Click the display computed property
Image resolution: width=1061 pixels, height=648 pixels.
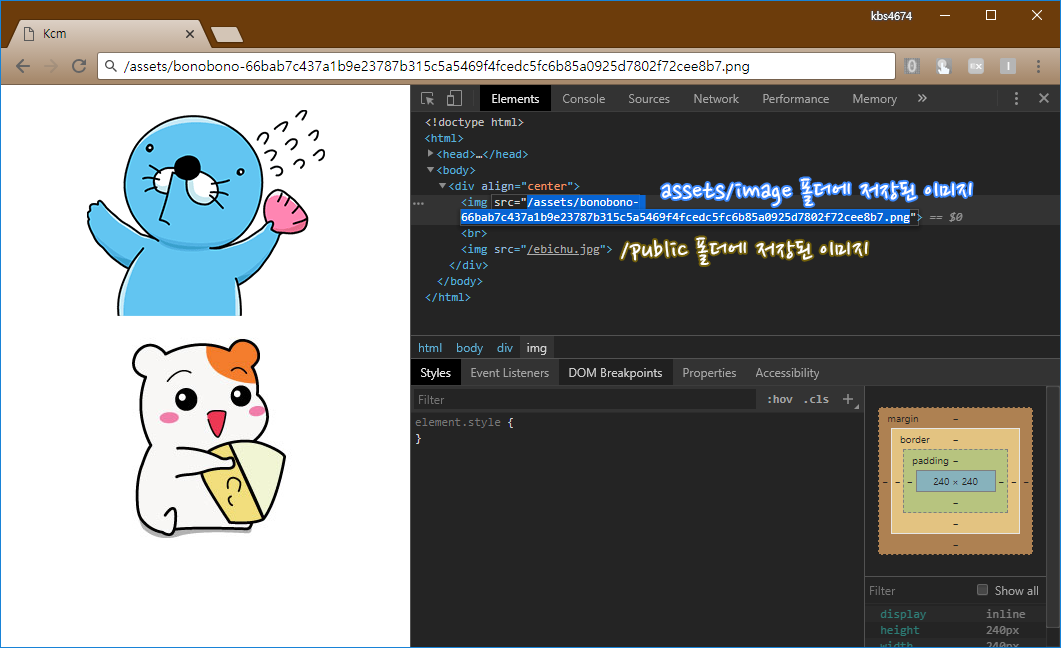point(903,614)
